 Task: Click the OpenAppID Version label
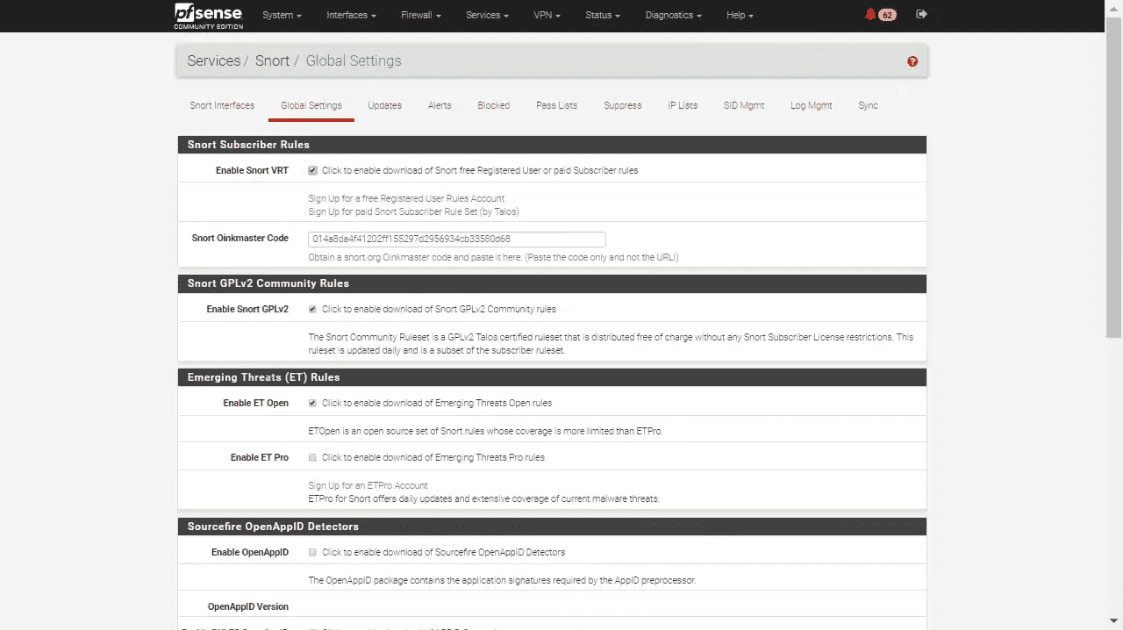tap(248, 606)
